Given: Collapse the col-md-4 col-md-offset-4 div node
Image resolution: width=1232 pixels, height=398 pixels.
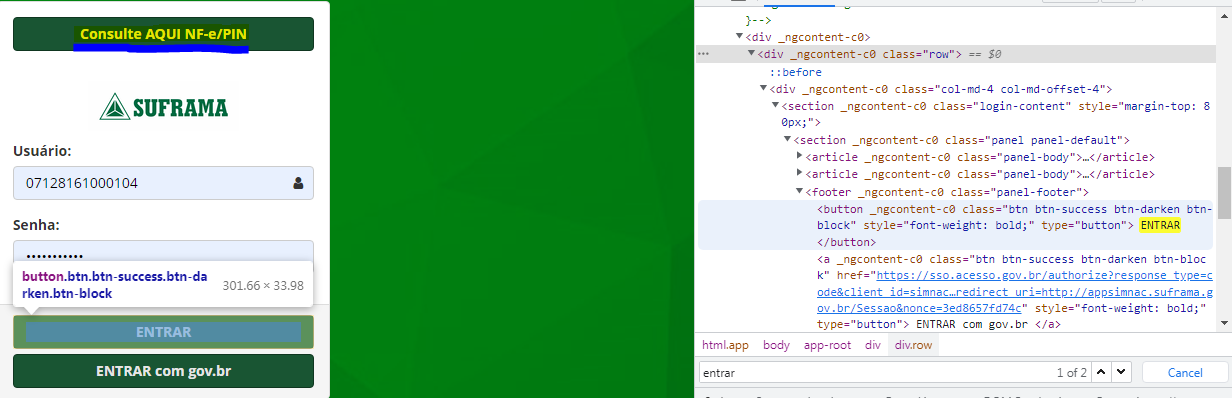Looking at the screenshot, I should tap(763, 89).
